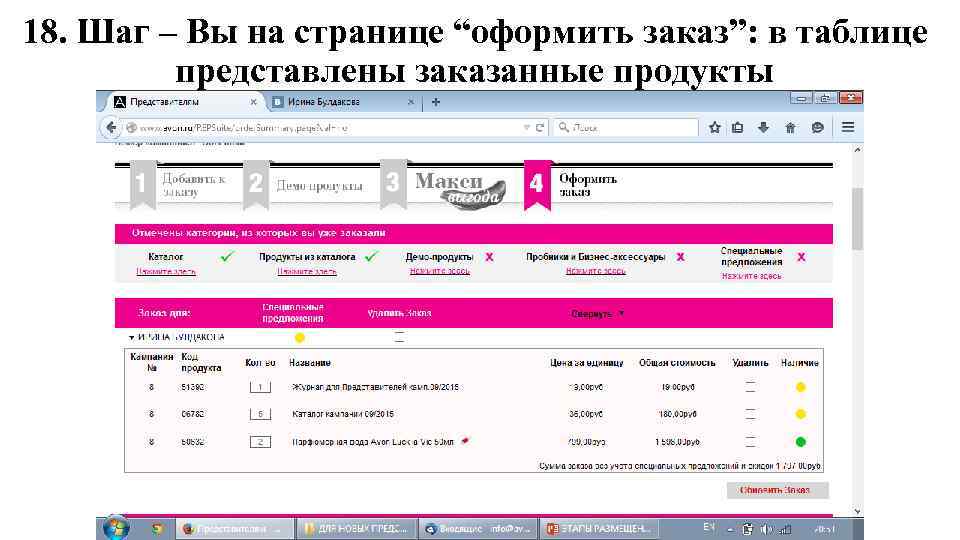Image resolution: width=960 pixels, height=540 pixels.
Task: Tick the delete checkbox for product 60632
Action: 750,441
